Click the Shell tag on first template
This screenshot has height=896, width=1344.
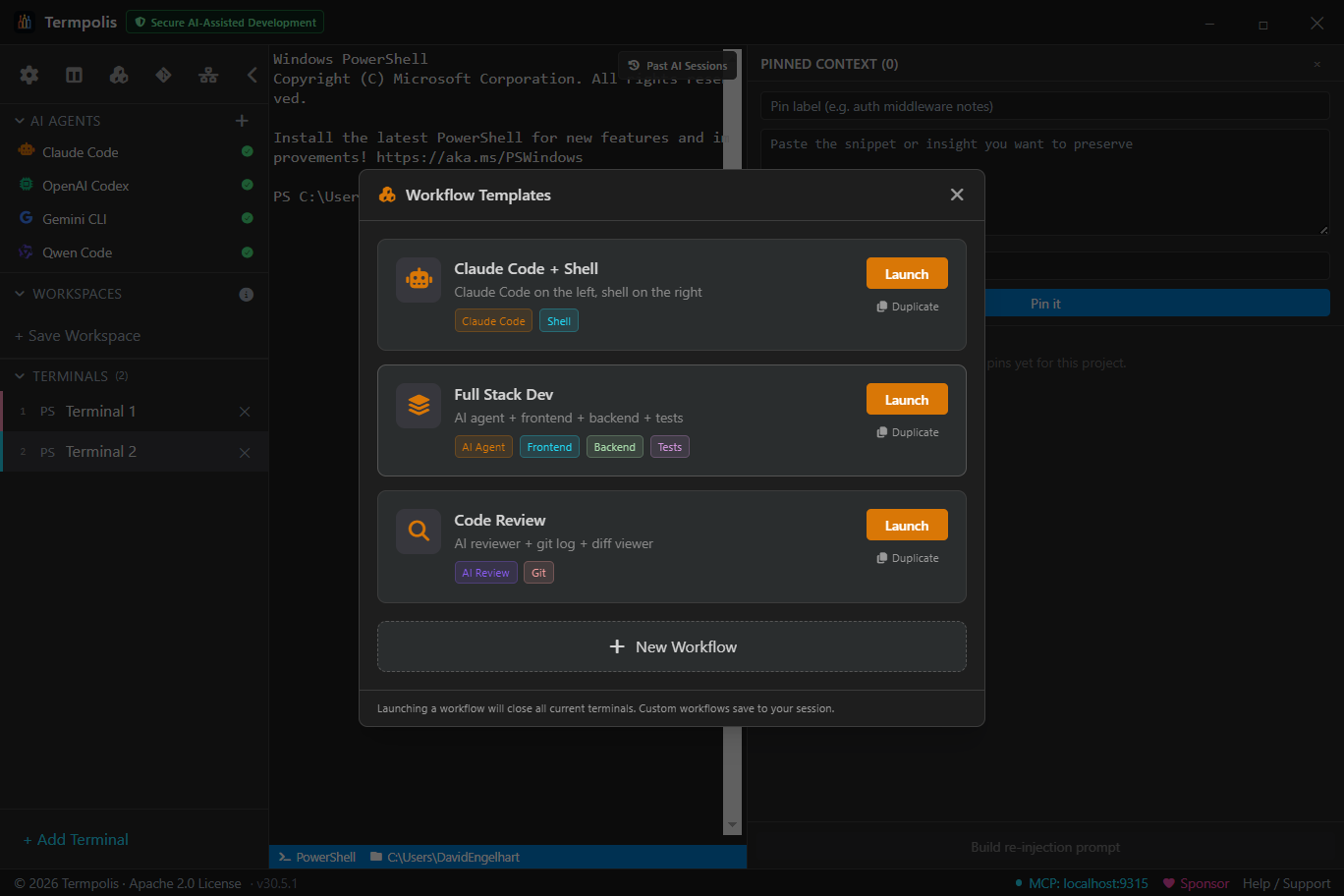[x=559, y=321]
